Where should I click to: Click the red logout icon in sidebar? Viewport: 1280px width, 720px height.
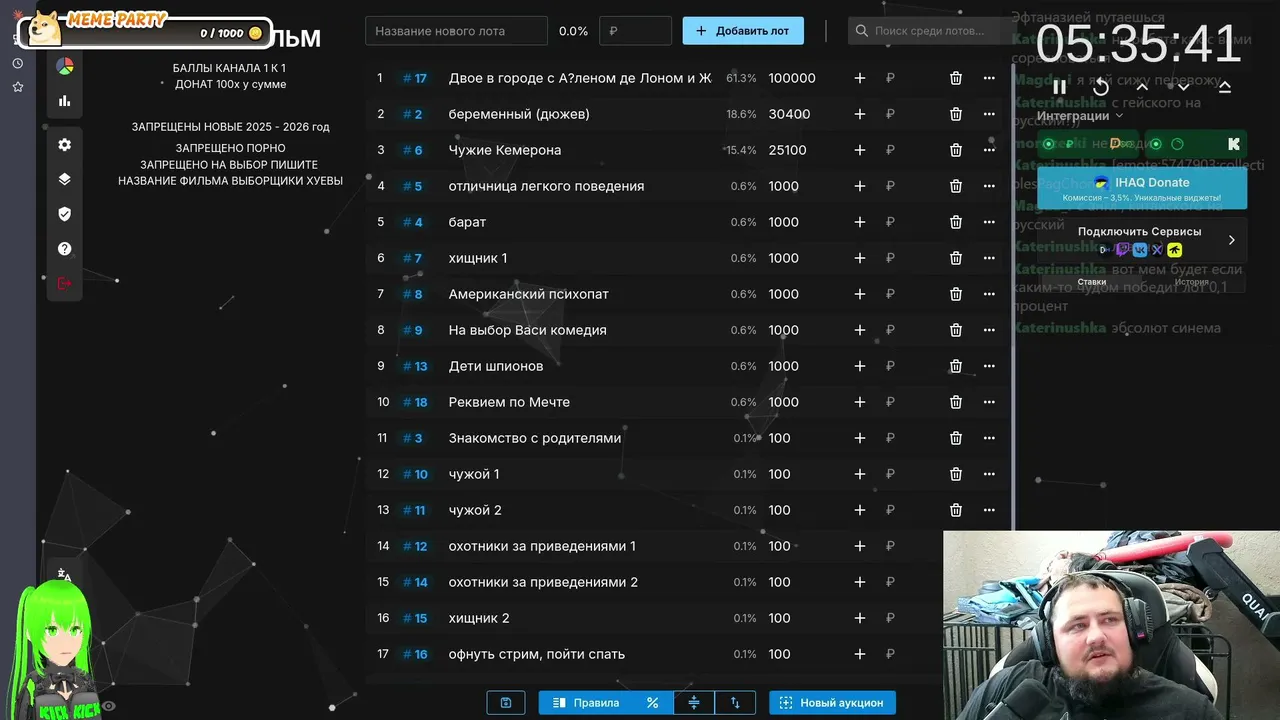[x=65, y=283]
